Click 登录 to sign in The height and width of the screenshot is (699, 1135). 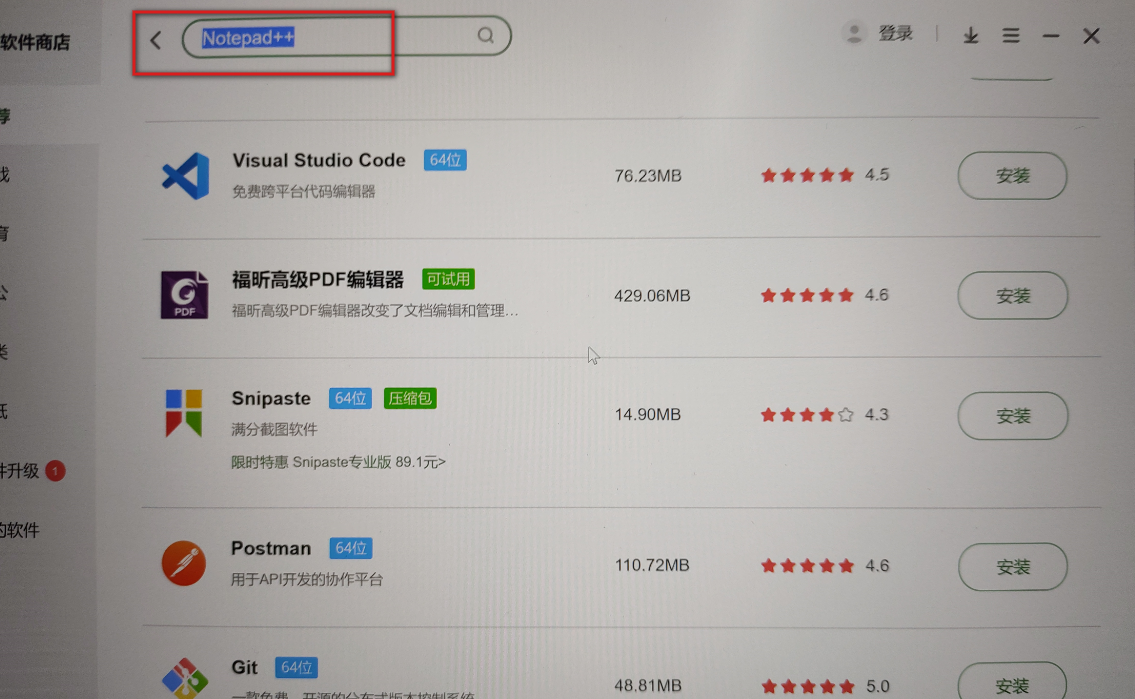click(895, 33)
